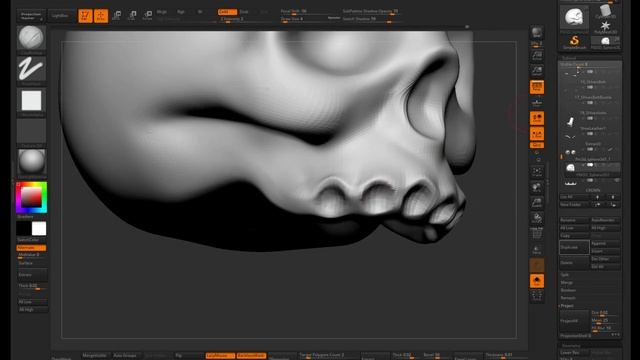Toggle the PolyF polyframe icon
This screenshot has height=360, width=640.
(x=537, y=234)
